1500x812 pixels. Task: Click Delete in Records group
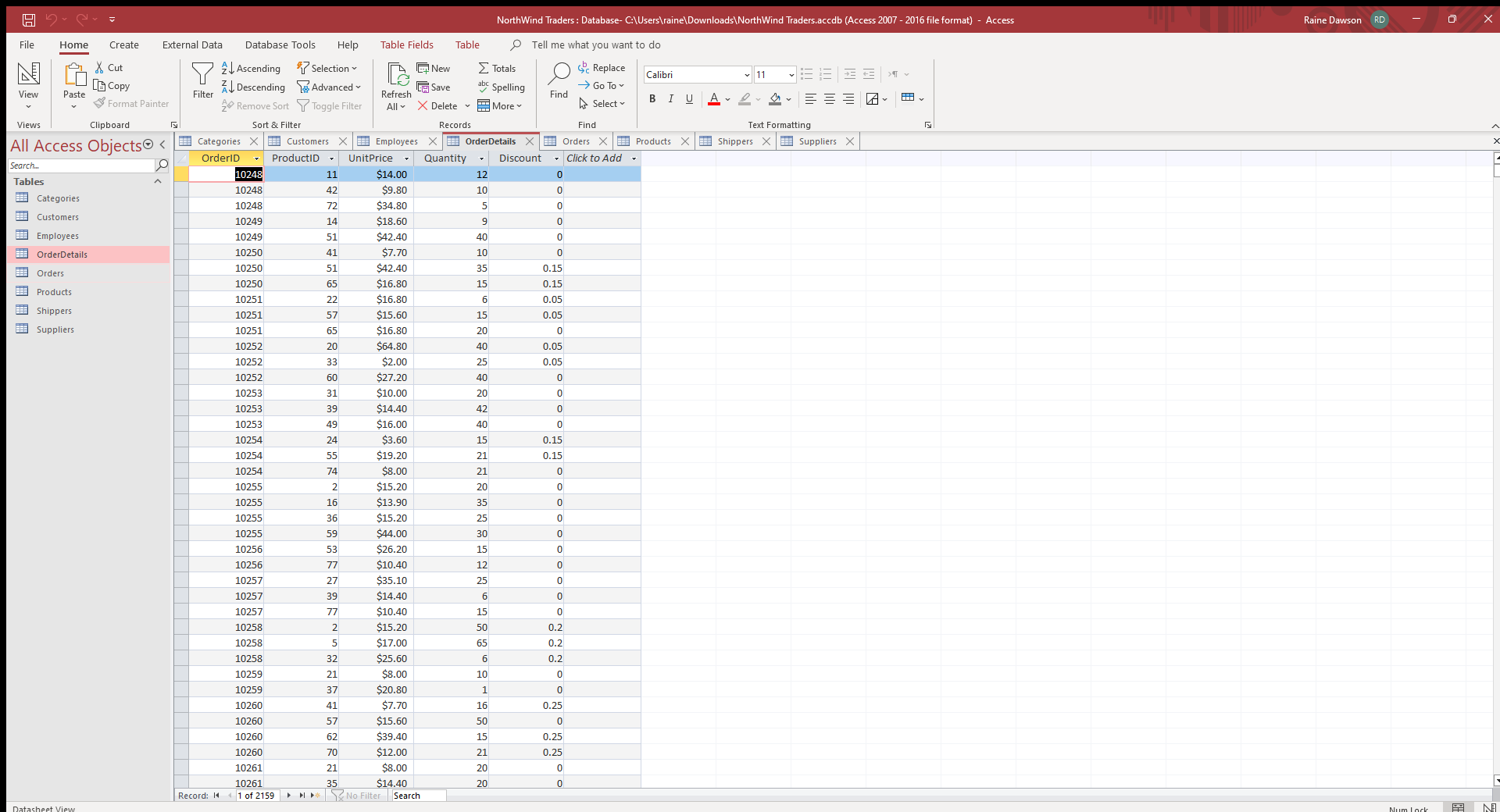click(437, 106)
